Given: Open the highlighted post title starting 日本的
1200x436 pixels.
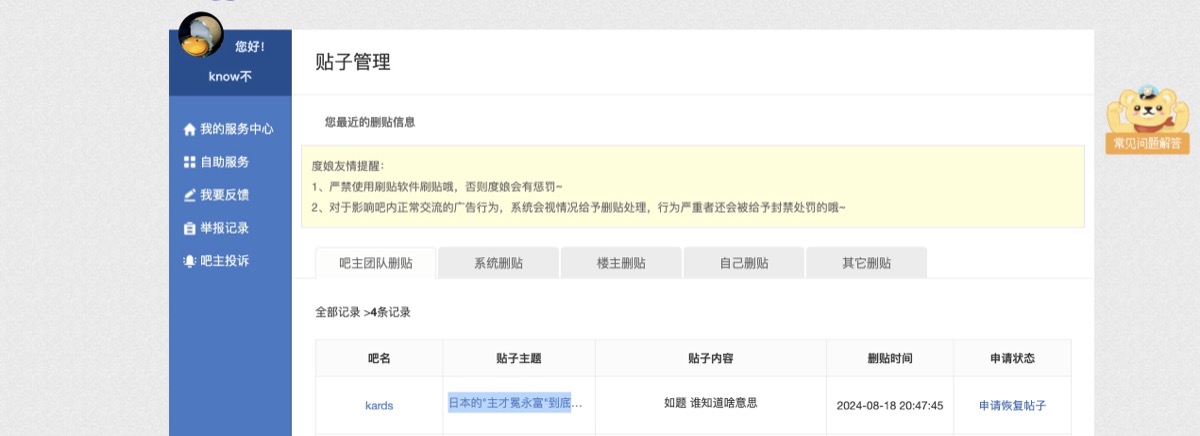Looking at the screenshot, I should point(514,403).
